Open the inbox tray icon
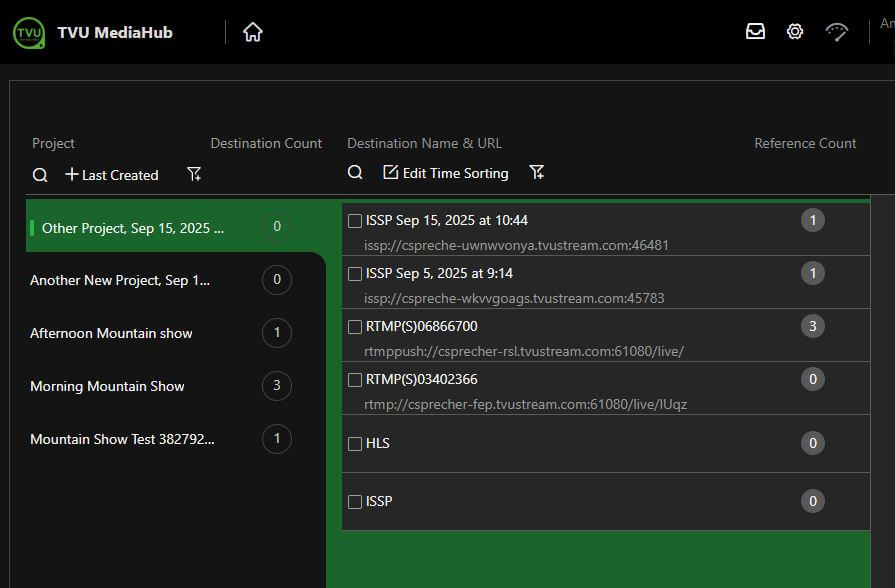 tap(755, 32)
